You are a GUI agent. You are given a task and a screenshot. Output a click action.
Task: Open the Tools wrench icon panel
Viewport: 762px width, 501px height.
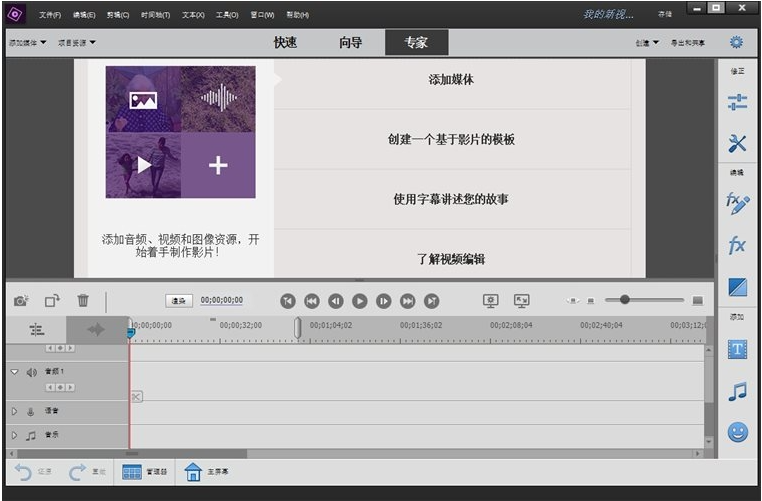(x=737, y=144)
